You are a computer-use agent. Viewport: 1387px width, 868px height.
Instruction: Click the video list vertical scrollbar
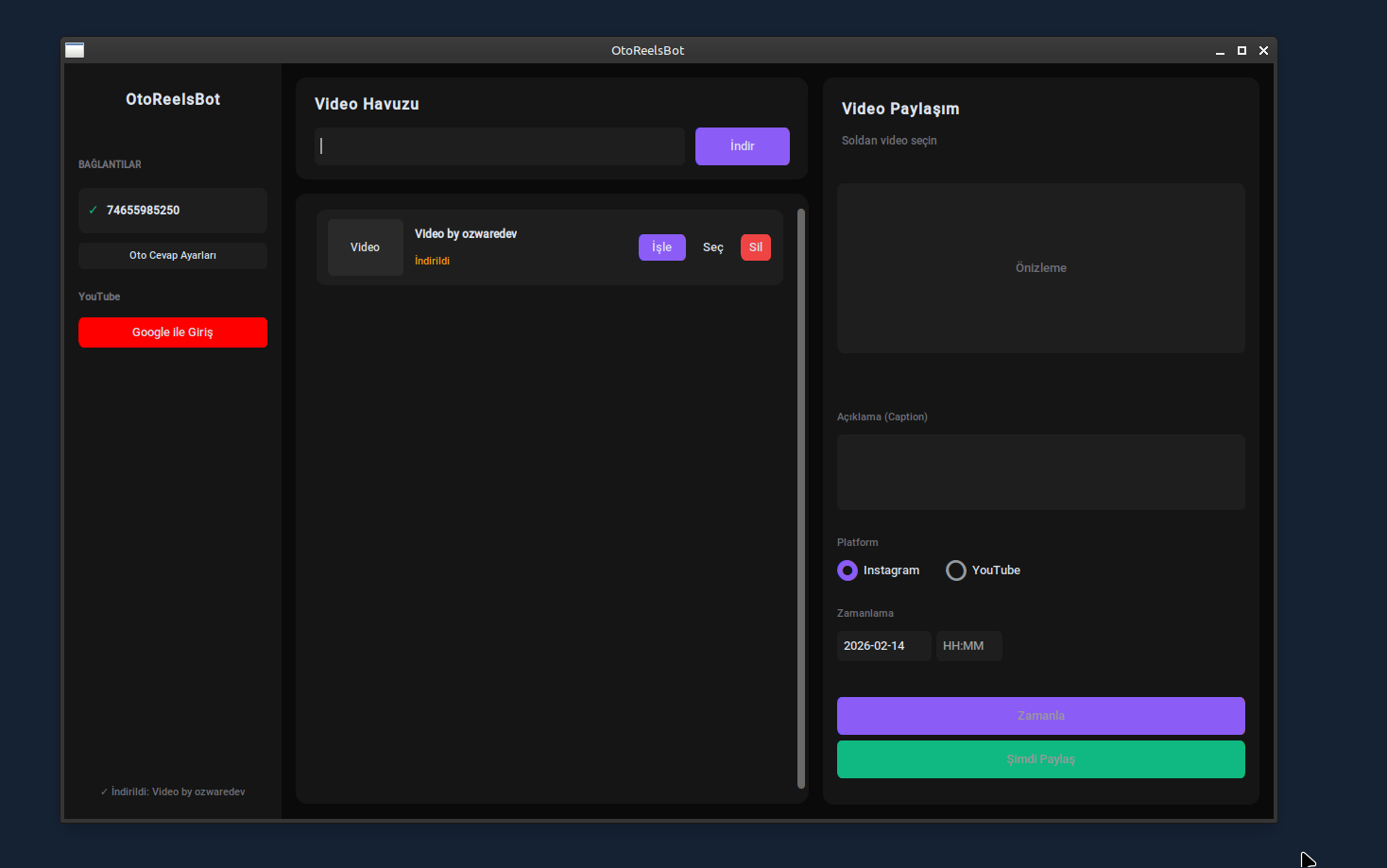point(801,498)
